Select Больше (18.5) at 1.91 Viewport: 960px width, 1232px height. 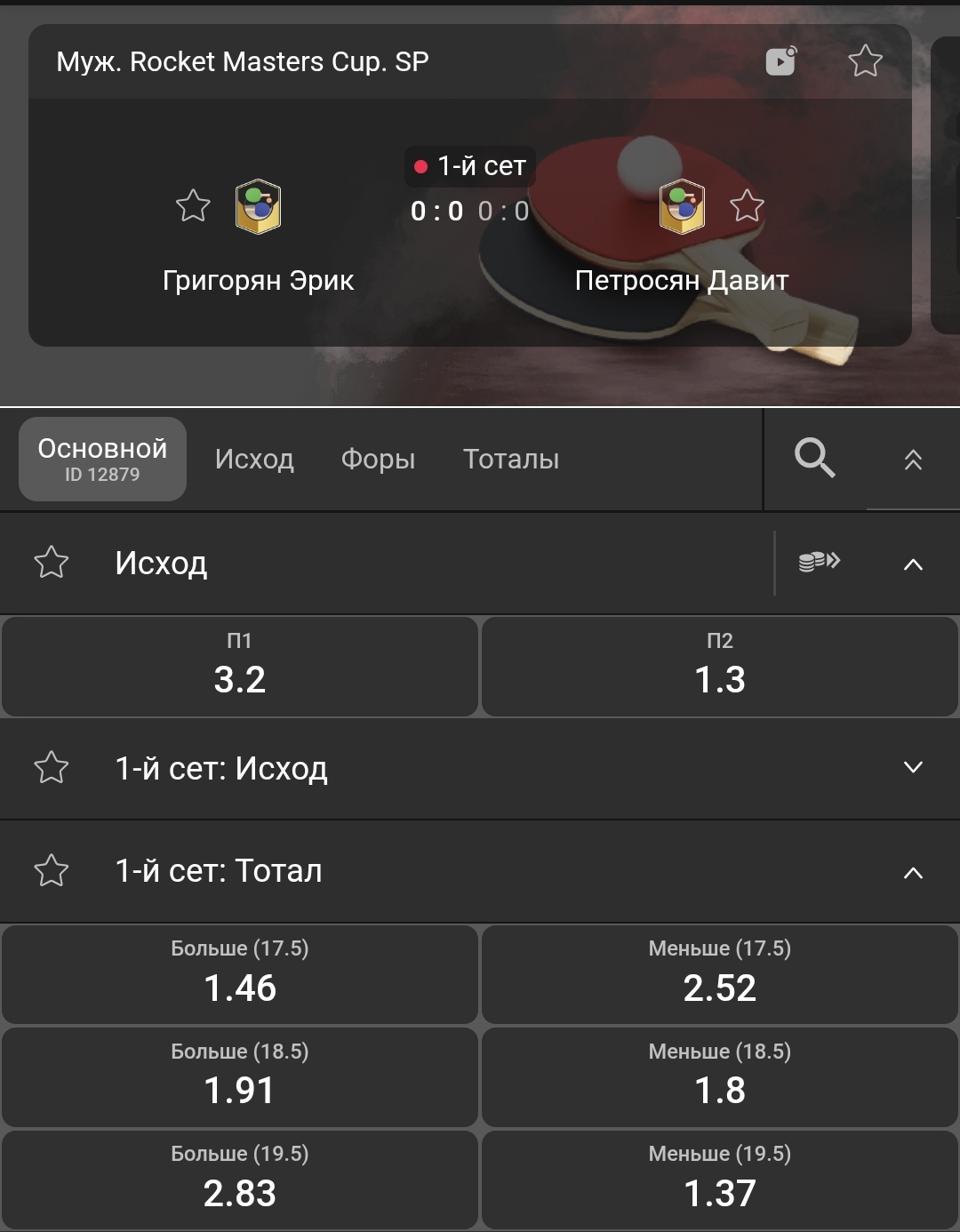[x=240, y=1077]
